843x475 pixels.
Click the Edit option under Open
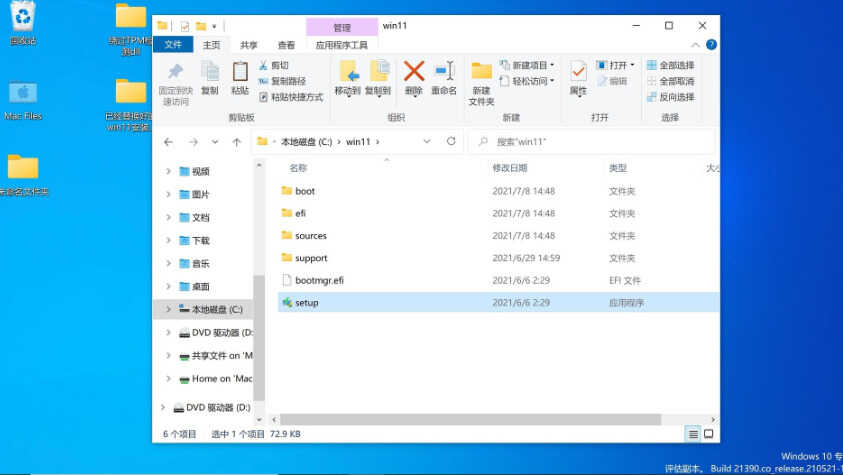point(612,81)
